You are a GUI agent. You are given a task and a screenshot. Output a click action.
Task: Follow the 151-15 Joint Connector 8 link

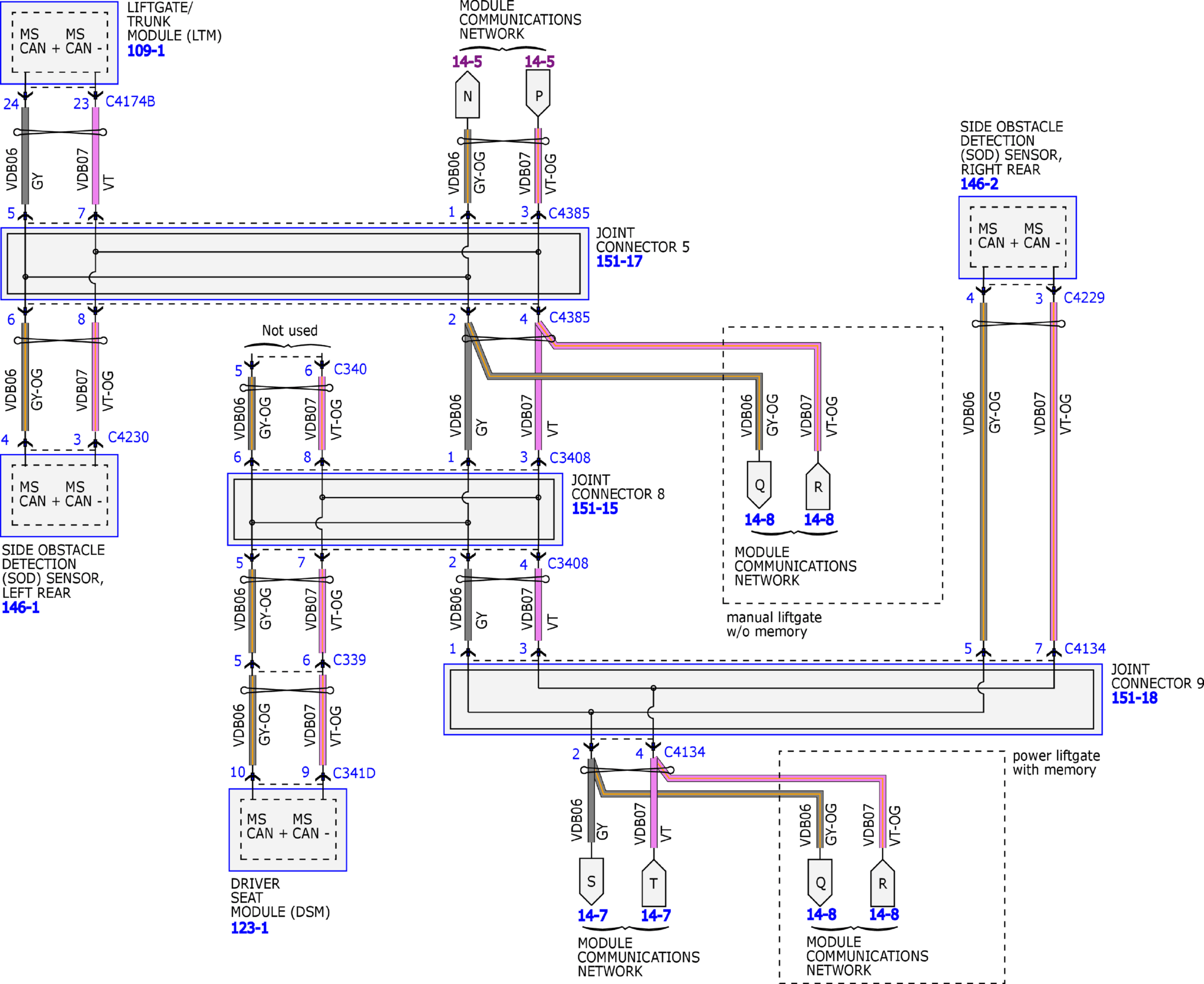click(595, 509)
